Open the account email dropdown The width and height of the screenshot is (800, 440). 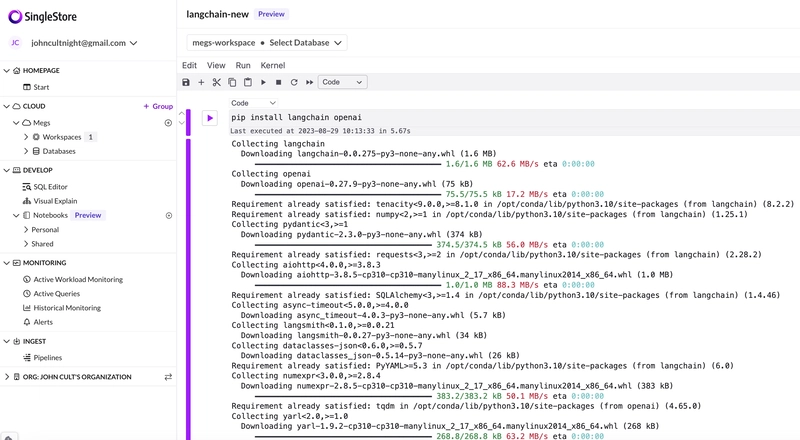tap(84, 43)
